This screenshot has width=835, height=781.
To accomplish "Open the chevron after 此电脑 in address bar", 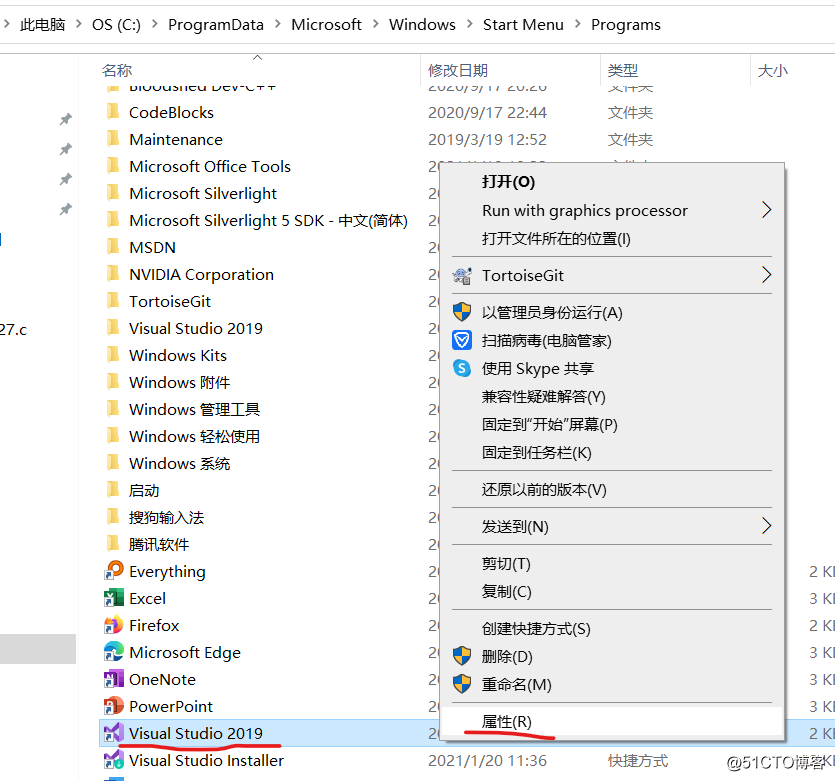I will pyautogui.click(x=79, y=24).
